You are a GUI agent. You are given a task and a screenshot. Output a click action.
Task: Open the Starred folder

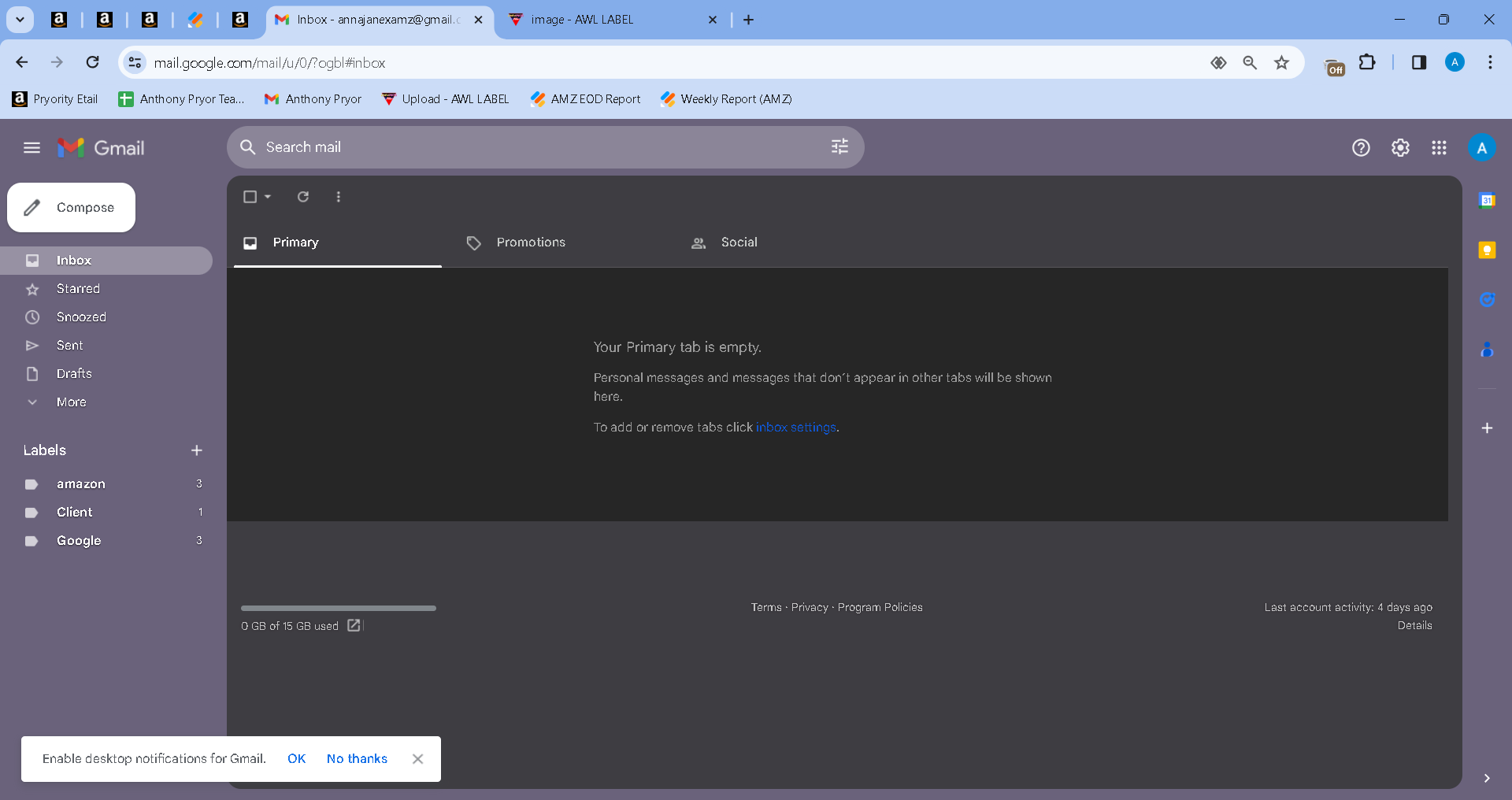(106, 289)
